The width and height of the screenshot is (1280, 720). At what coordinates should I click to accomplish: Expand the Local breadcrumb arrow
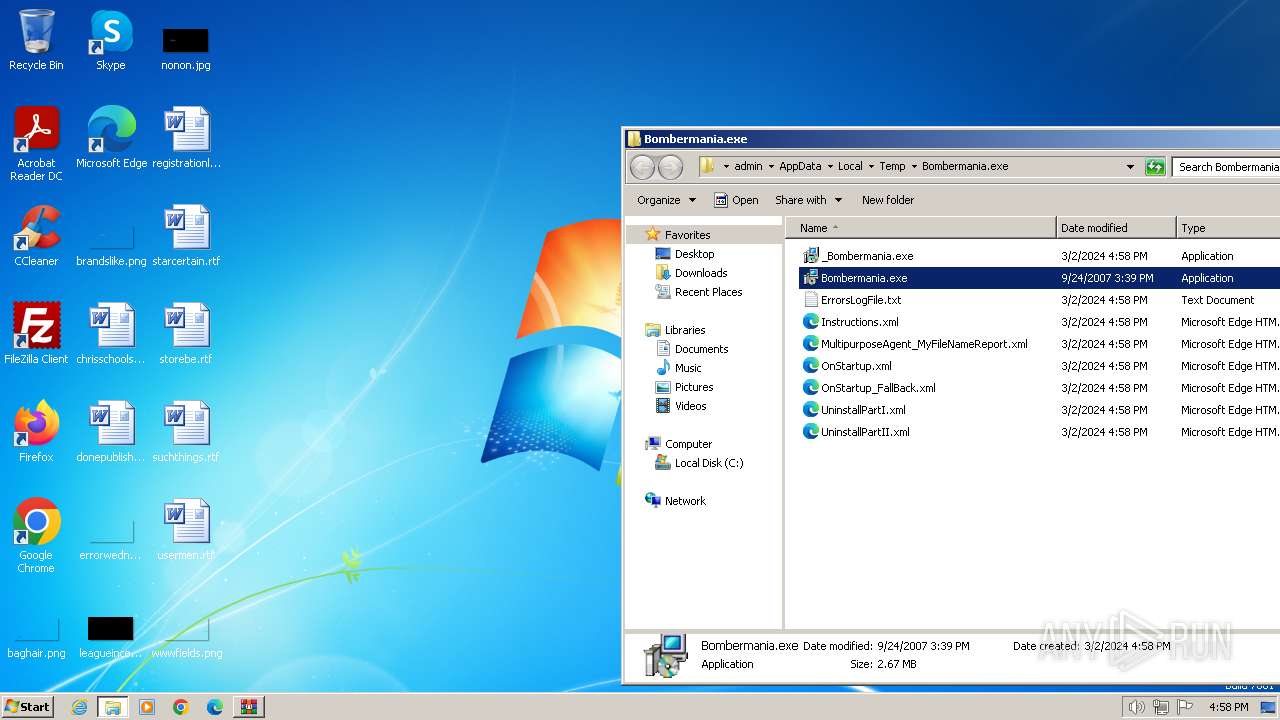click(x=871, y=167)
